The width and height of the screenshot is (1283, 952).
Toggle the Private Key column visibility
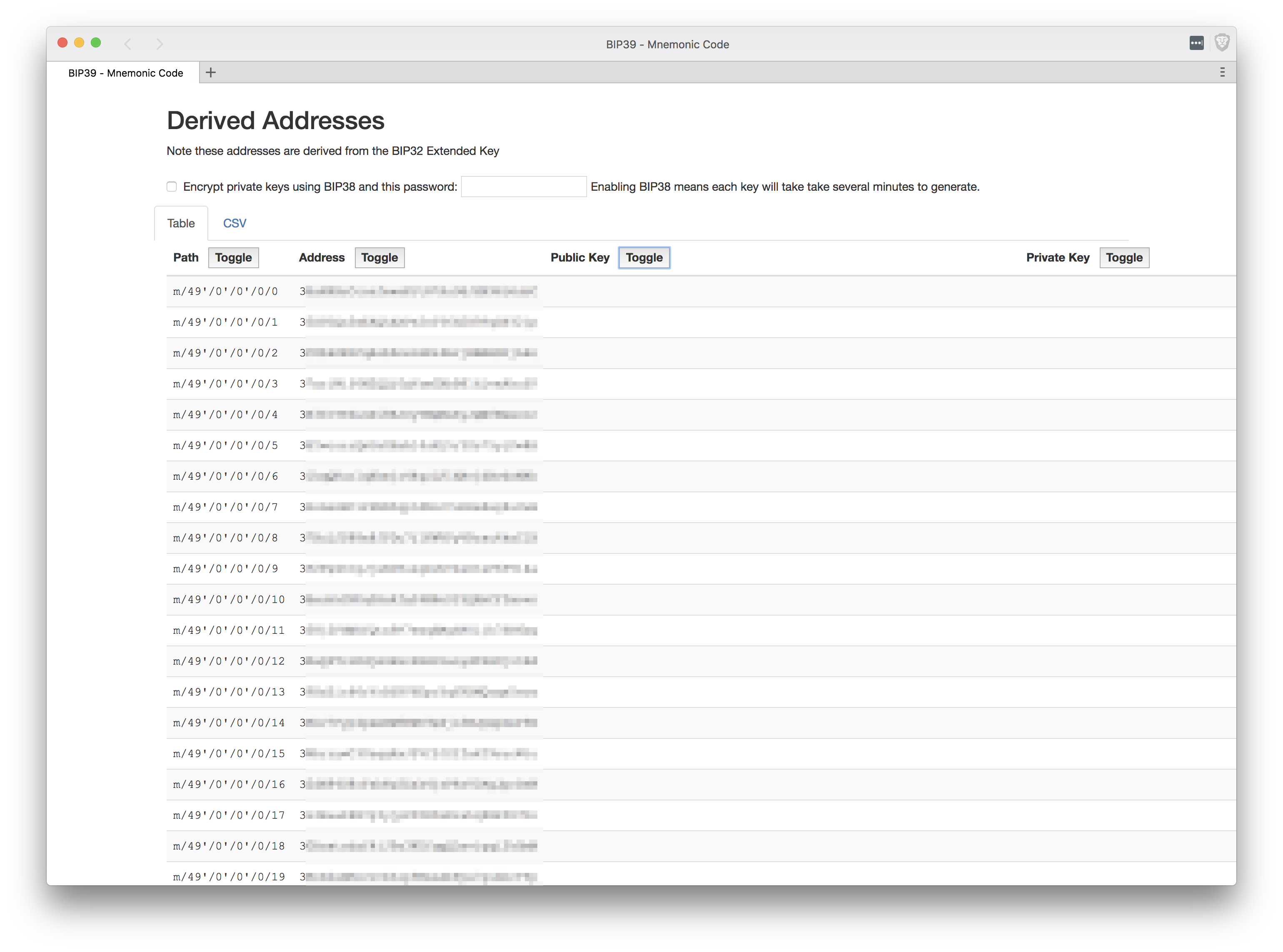click(x=1123, y=258)
